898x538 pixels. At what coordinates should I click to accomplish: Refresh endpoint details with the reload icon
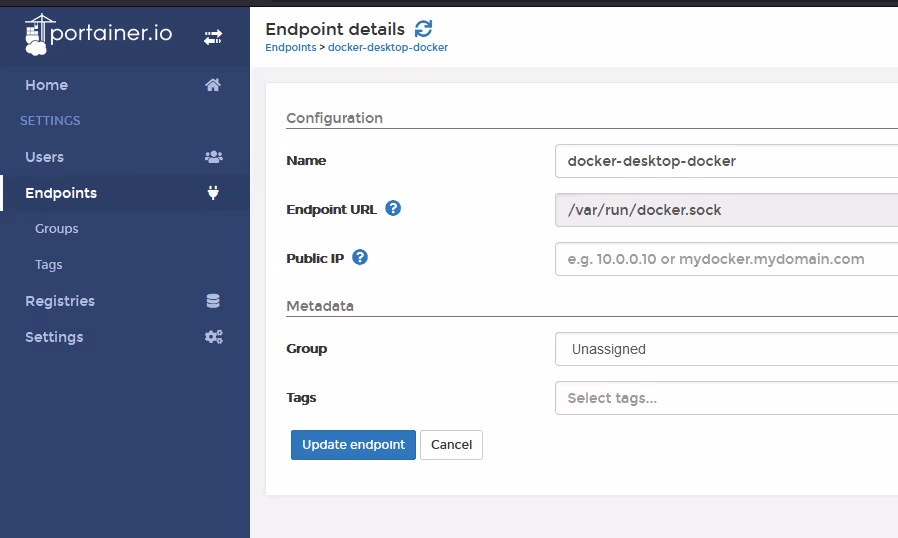coord(424,28)
